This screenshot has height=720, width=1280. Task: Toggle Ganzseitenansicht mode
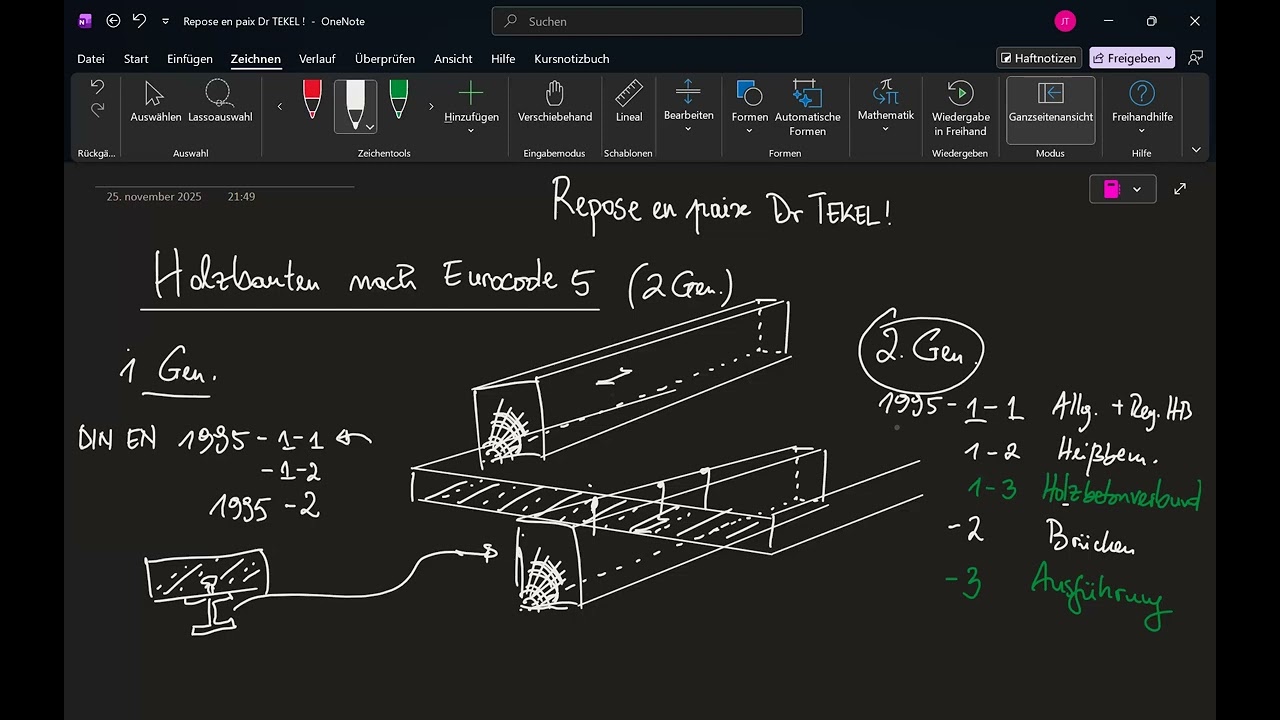coord(1050,109)
